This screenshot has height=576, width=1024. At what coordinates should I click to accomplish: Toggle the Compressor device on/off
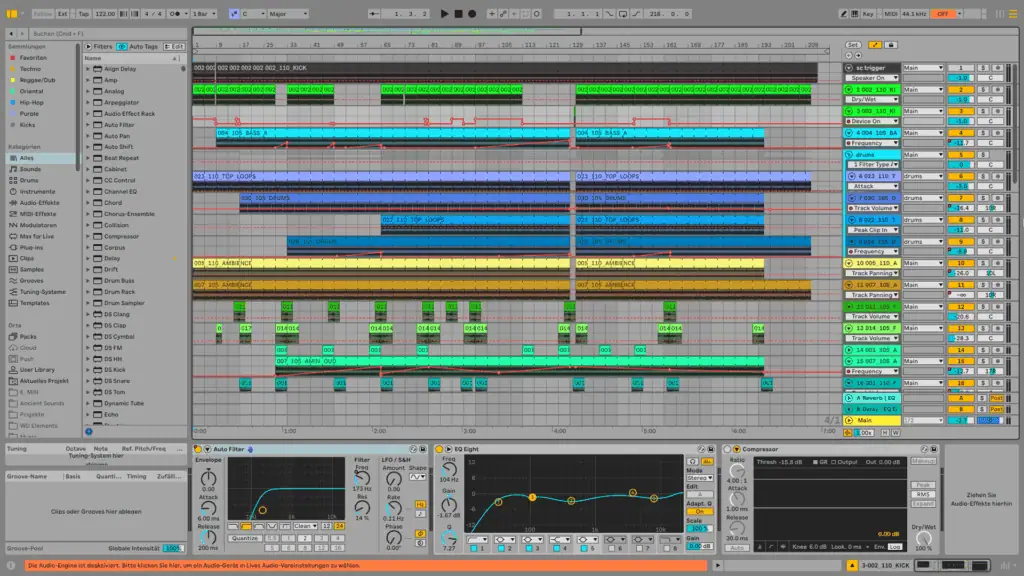coord(727,449)
